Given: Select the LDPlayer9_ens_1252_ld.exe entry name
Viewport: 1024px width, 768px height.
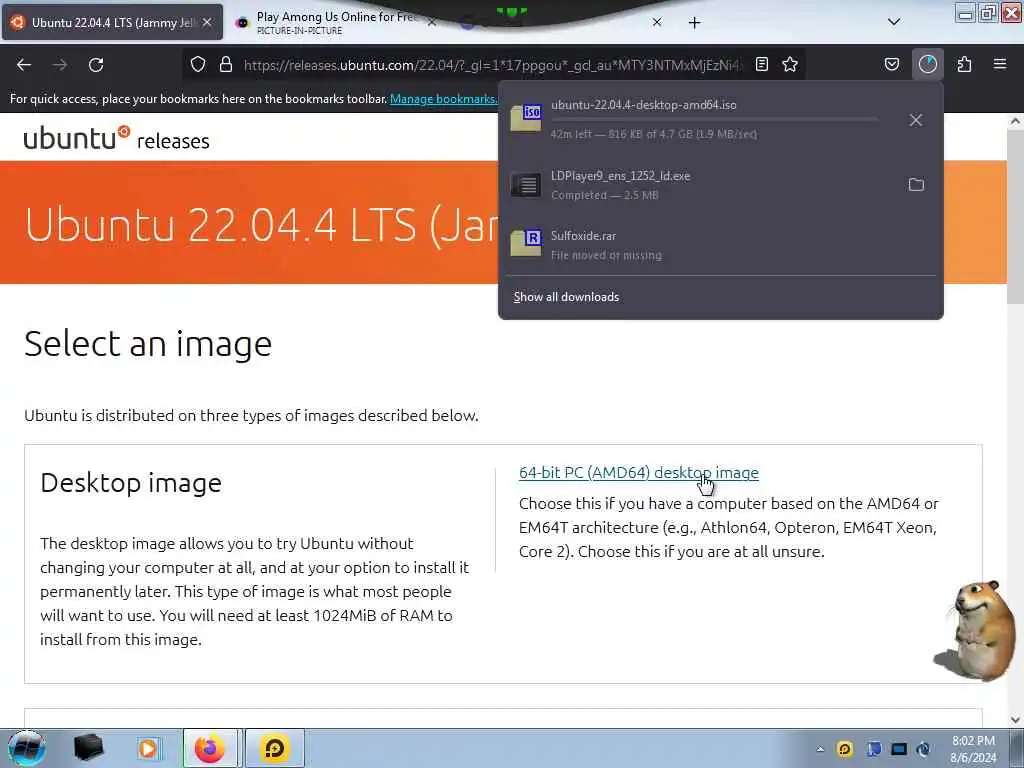Looking at the screenshot, I should click(620, 176).
